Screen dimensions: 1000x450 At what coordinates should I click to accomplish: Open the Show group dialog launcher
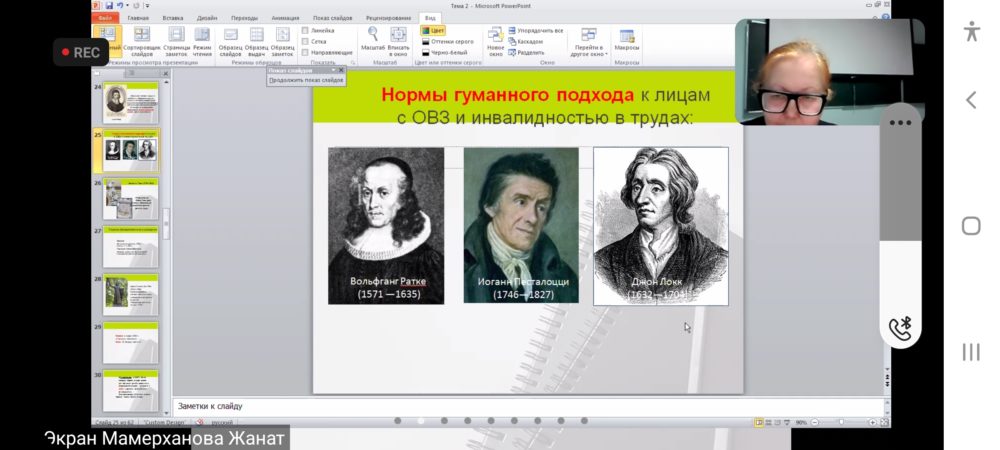click(353, 63)
